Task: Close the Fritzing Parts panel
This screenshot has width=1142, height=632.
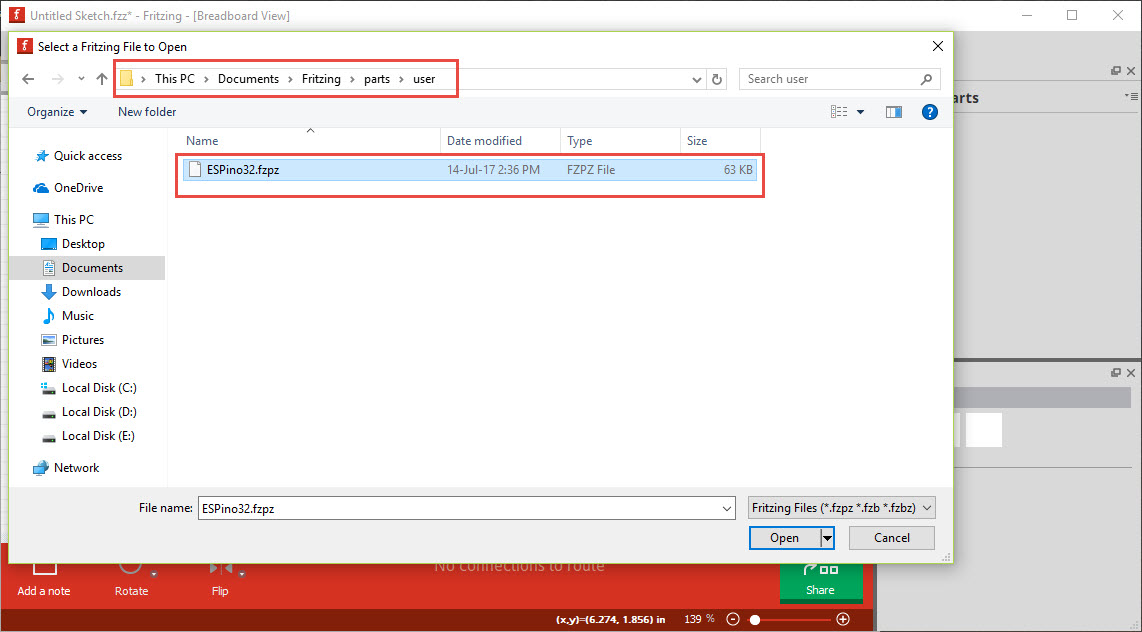Action: click(1131, 71)
